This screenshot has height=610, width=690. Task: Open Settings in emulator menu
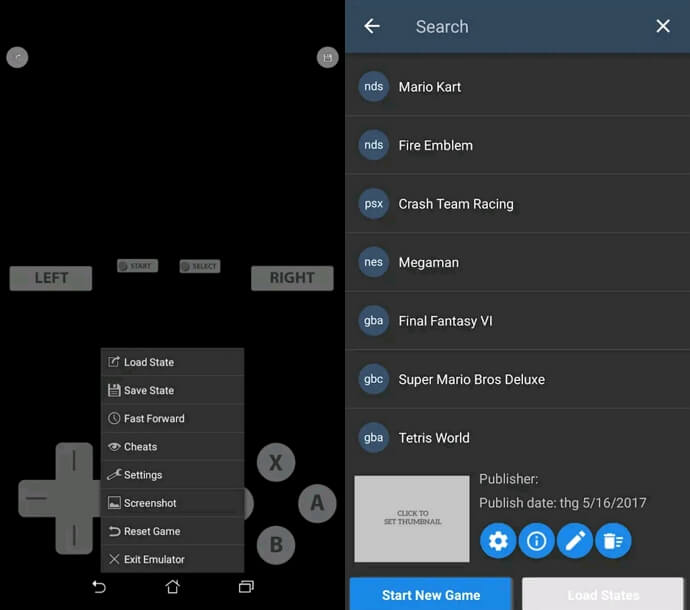pos(172,474)
